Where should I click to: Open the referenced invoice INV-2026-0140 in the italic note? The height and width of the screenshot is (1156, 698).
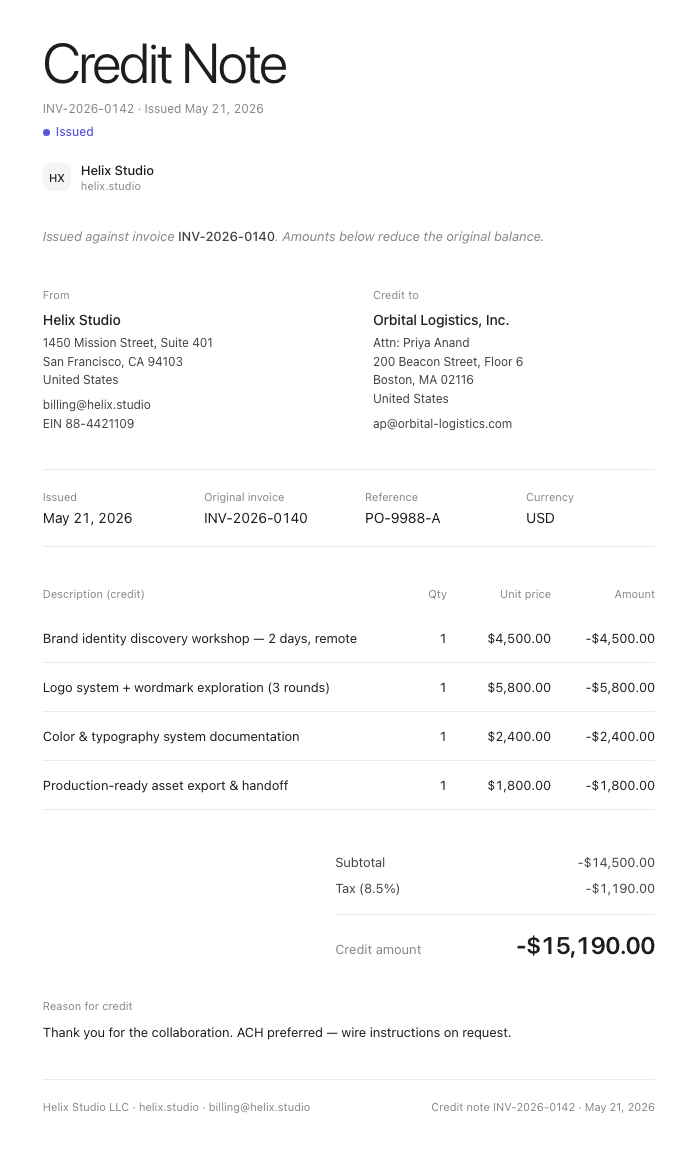[226, 237]
